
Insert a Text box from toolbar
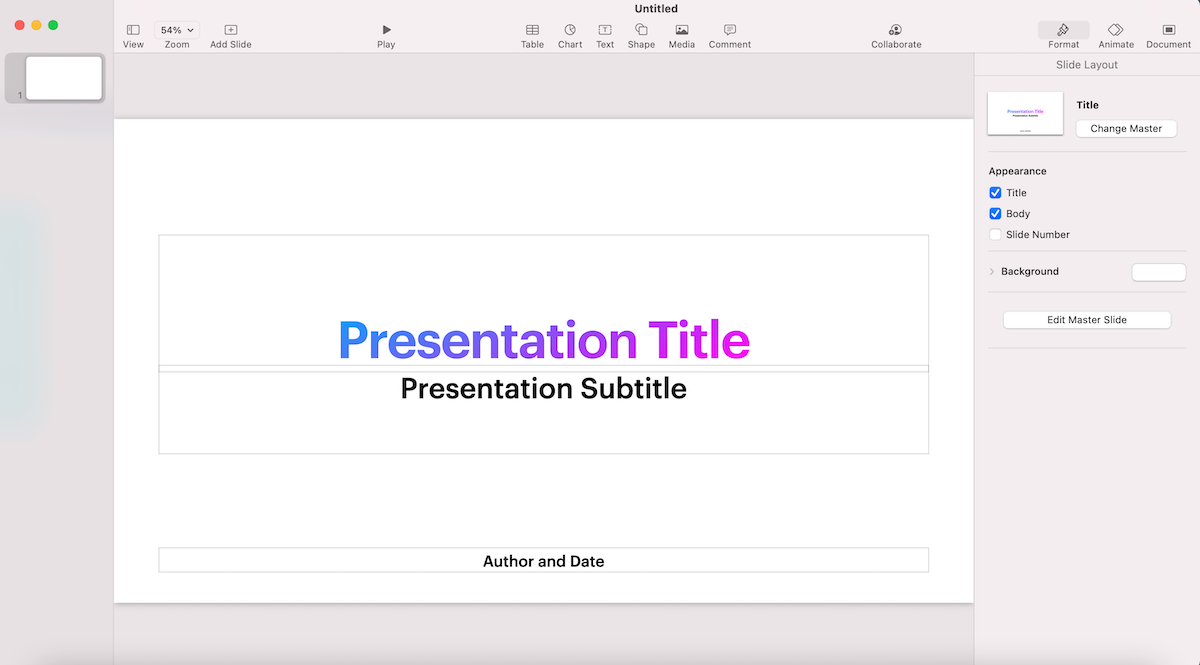tap(605, 31)
